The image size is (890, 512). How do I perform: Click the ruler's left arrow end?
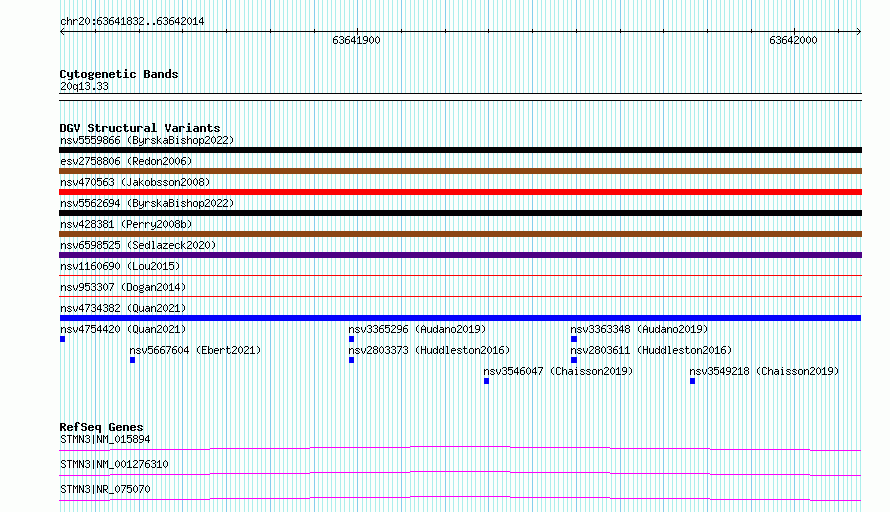[x=62, y=31]
